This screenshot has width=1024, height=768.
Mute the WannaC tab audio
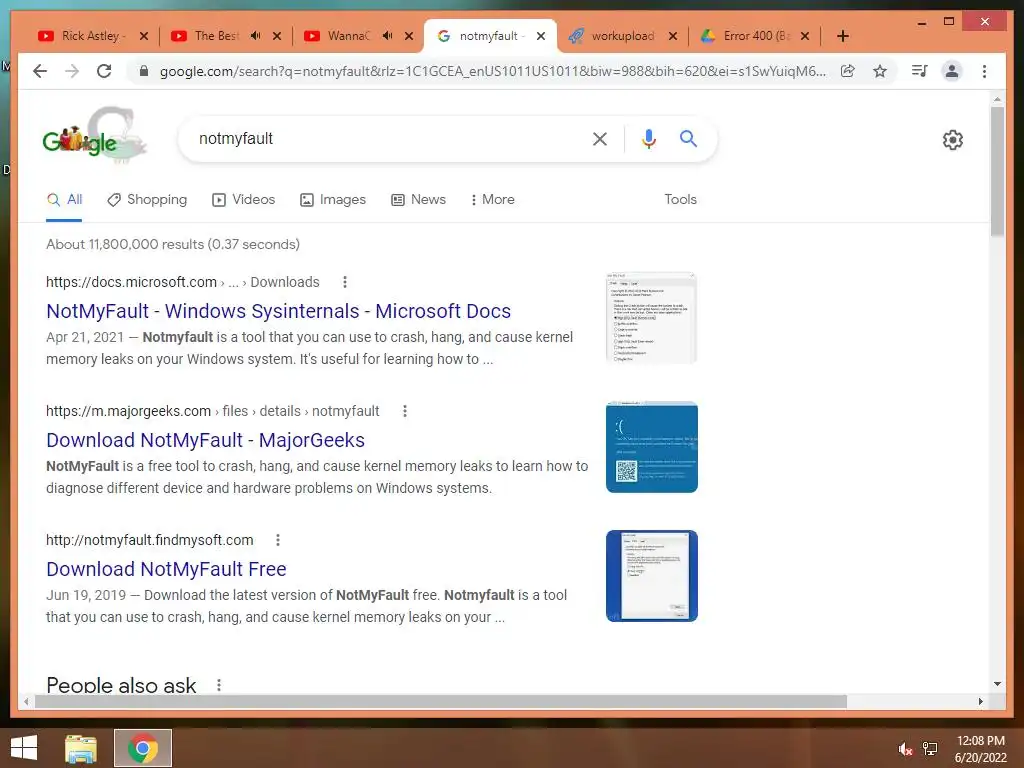pyautogui.click(x=387, y=36)
